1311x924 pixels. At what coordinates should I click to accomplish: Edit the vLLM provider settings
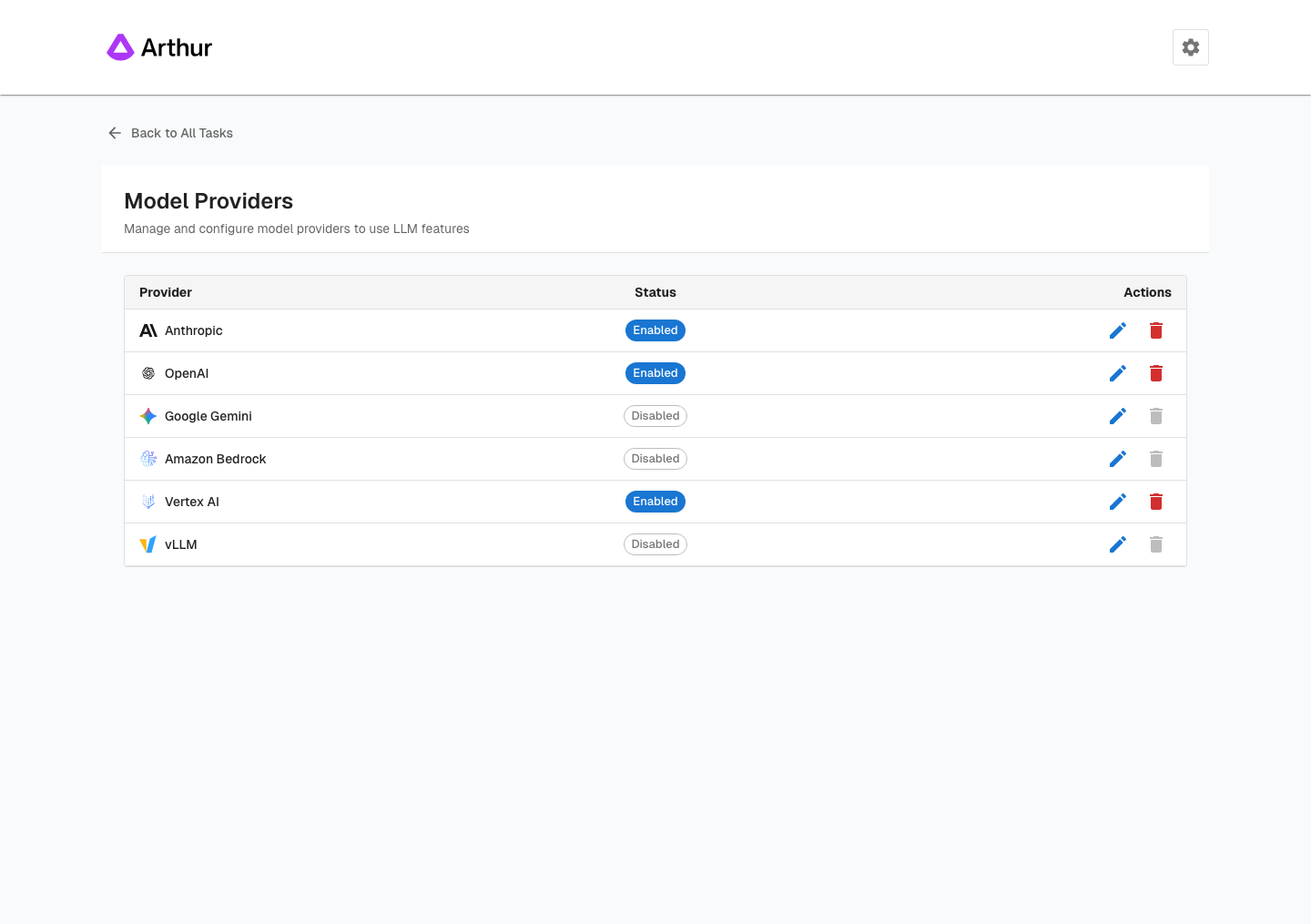click(x=1118, y=544)
